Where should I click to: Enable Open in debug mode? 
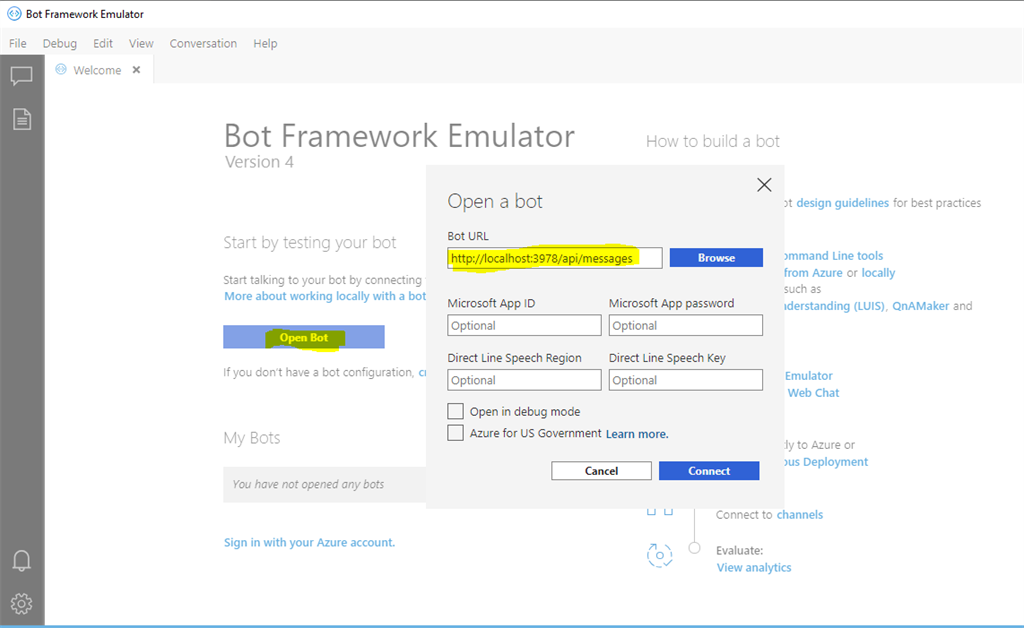tap(455, 411)
